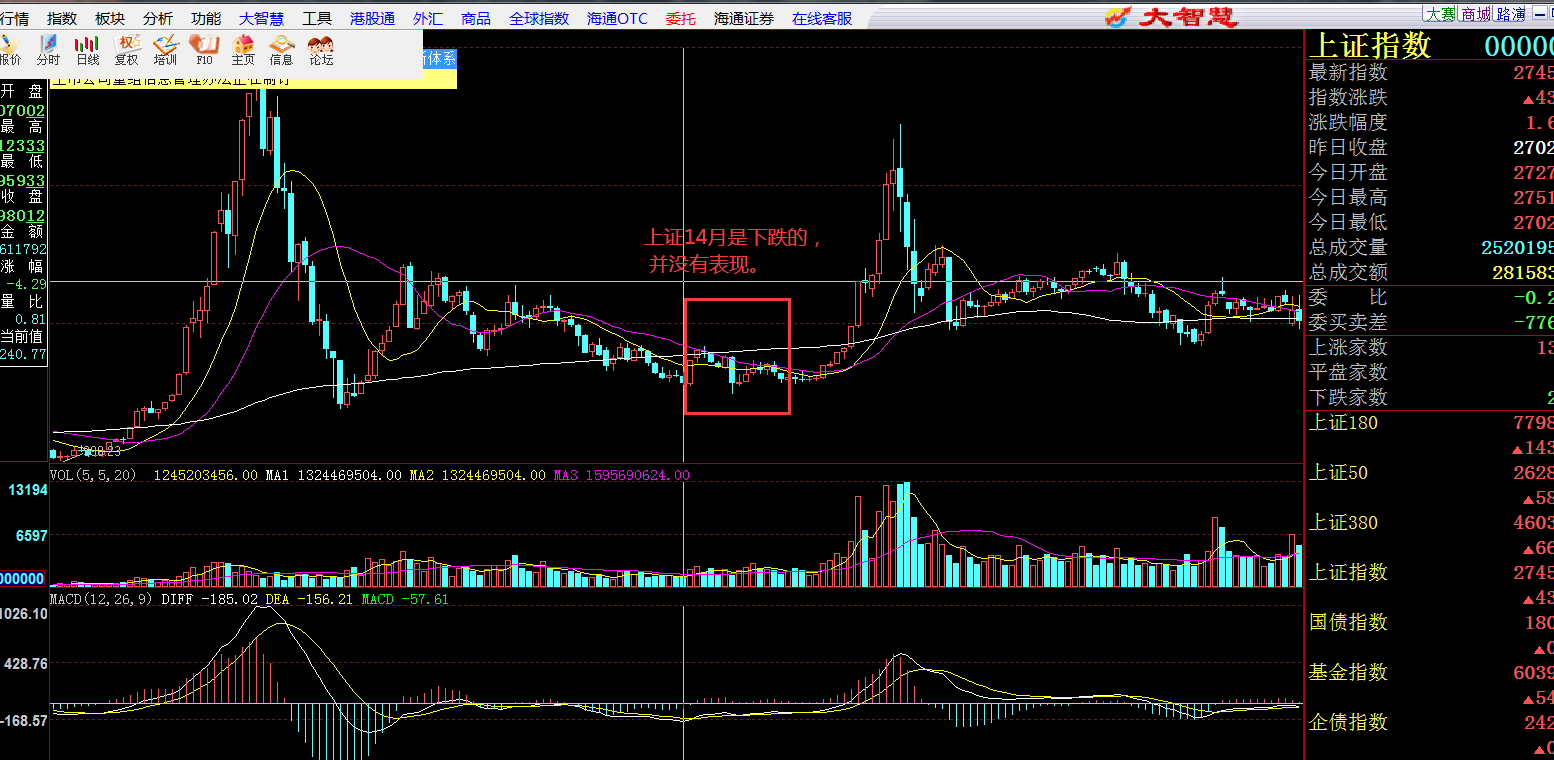Image resolution: width=1554 pixels, height=760 pixels.
Task: Open the 商品 menu
Action: click(x=476, y=18)
